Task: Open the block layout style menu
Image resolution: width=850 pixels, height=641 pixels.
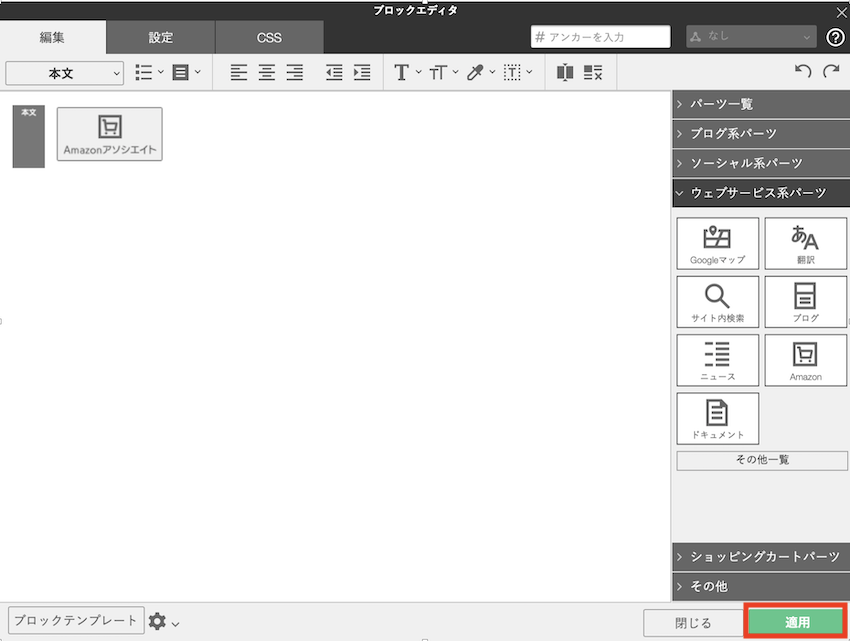Action: [x=186, y=72]
